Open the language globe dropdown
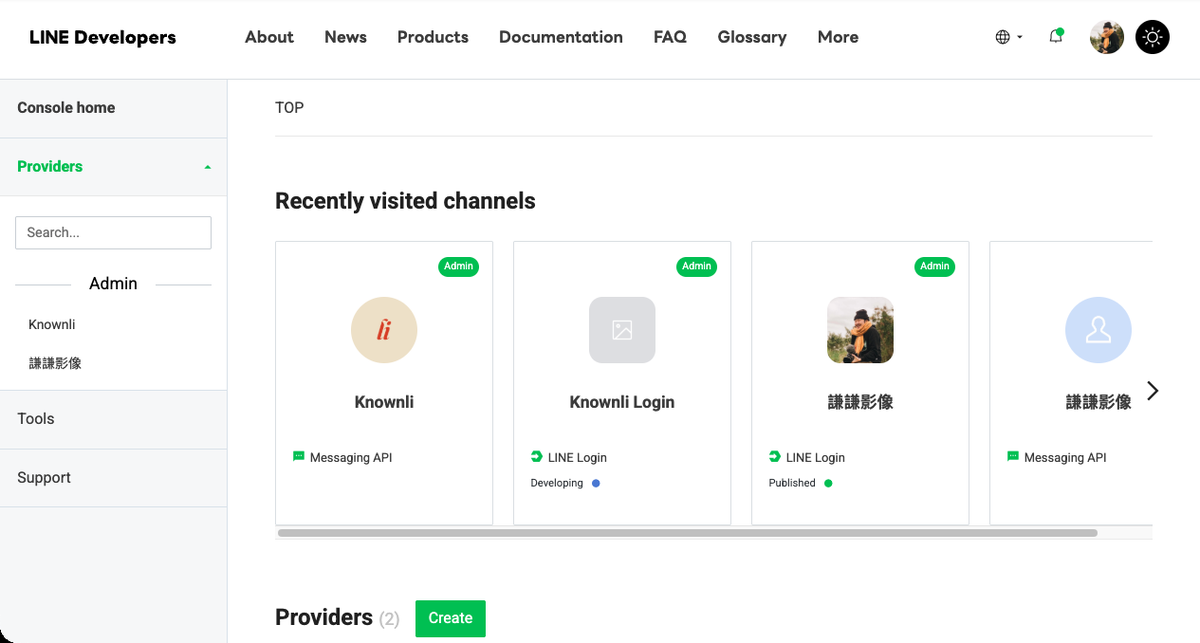This screenshot has height=643, width=1200. click(1009, 37)
